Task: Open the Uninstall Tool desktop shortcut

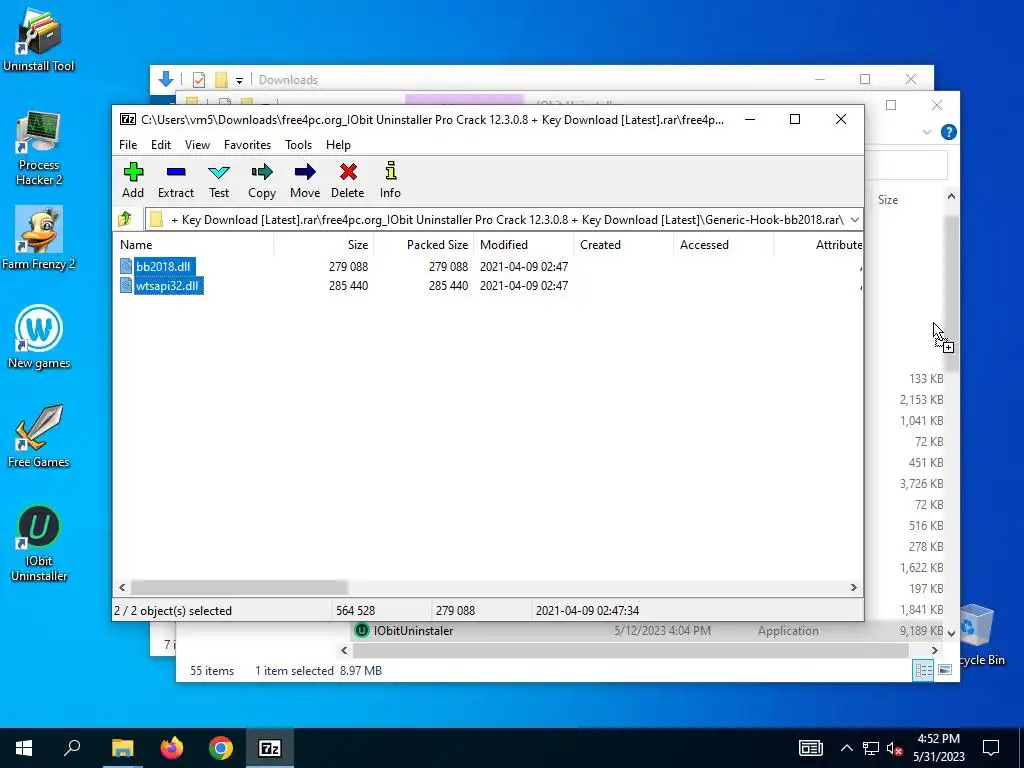Action: point(39,40)
